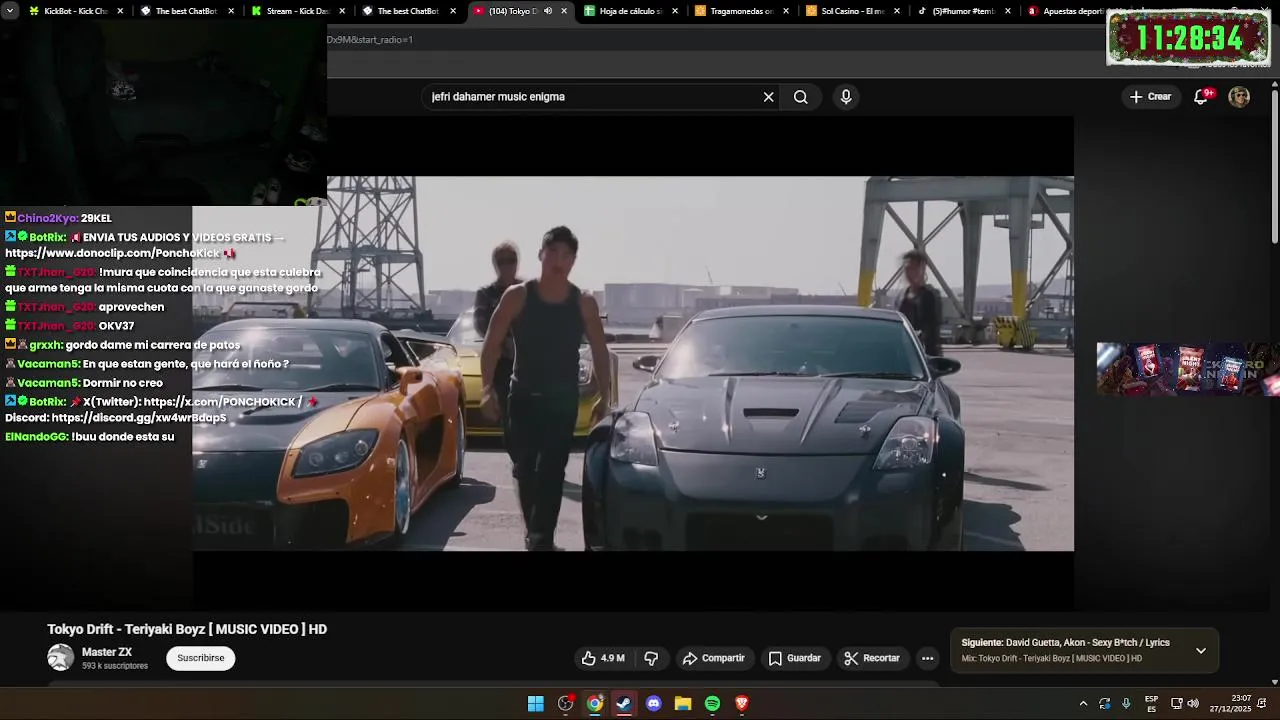This screenshot has width=1280, height=720.
Task: Open File Explorer from the taskbar
Action: [x=683, y=704]
